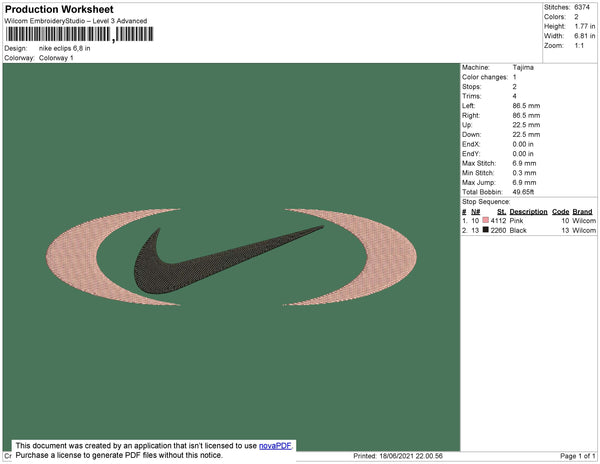The height and width of the screenshot is (464, 600).
Task: Click the Production Worksheet title
Action: coord(59,10)
